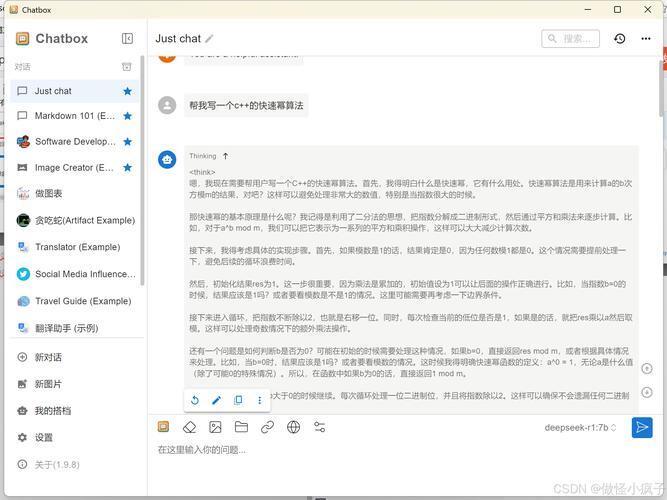Collapse the Thinking section arrow

tap(225, 156)
